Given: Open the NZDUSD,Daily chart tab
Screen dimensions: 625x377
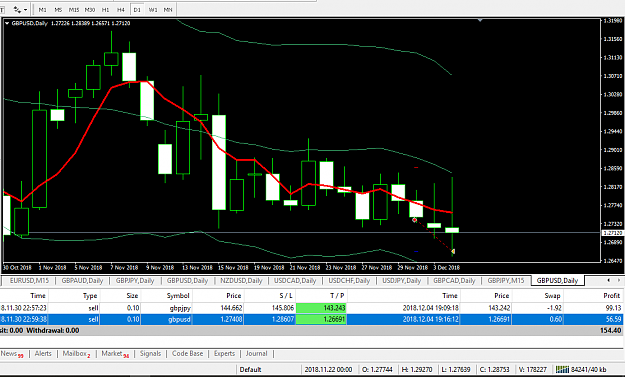Looking at the screenshot, I should click(241, 281).
